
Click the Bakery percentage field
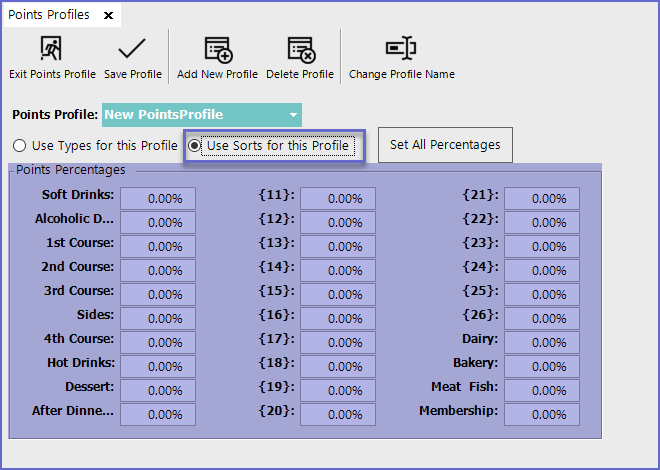[541, 366]
